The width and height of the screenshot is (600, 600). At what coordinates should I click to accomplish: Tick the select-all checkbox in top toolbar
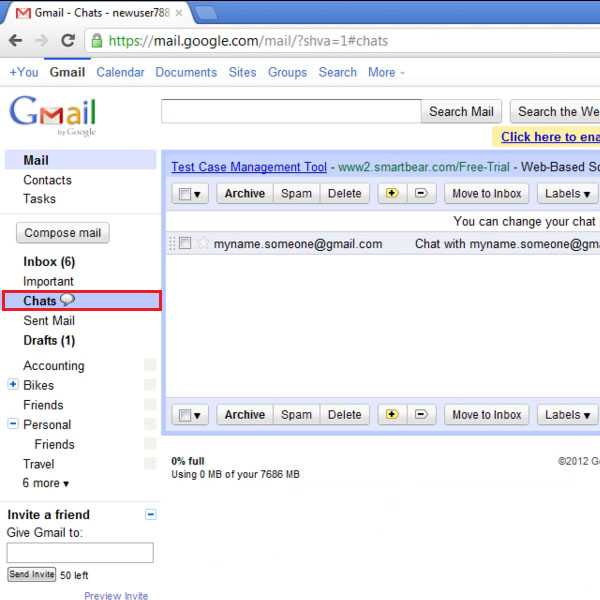click(185, 194)
